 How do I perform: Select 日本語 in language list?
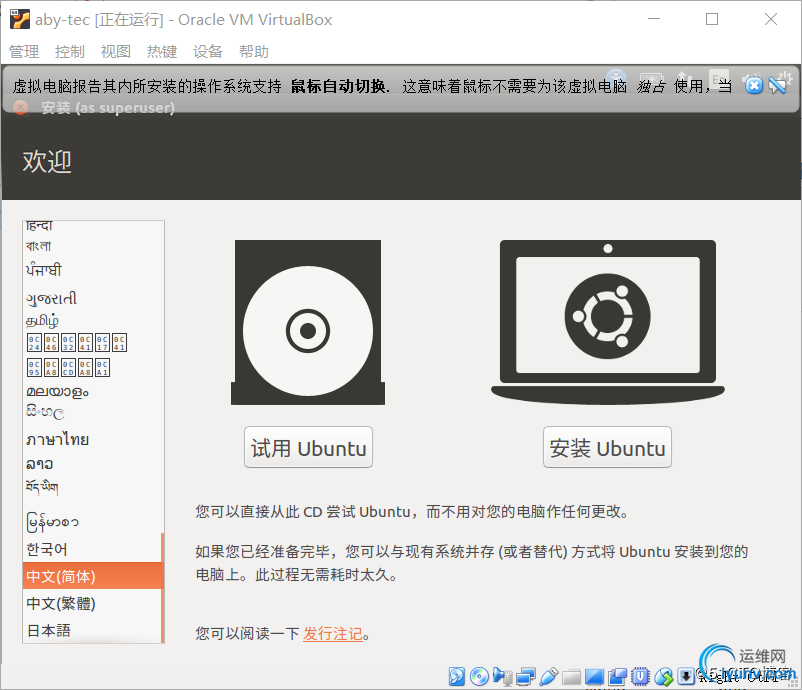pyautogui.click(x=92, y=630)
